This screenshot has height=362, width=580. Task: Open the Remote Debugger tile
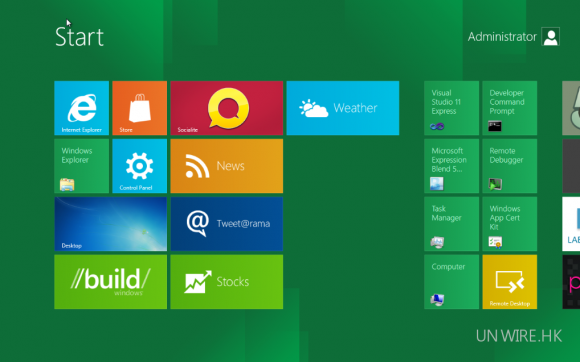(510, 166)
